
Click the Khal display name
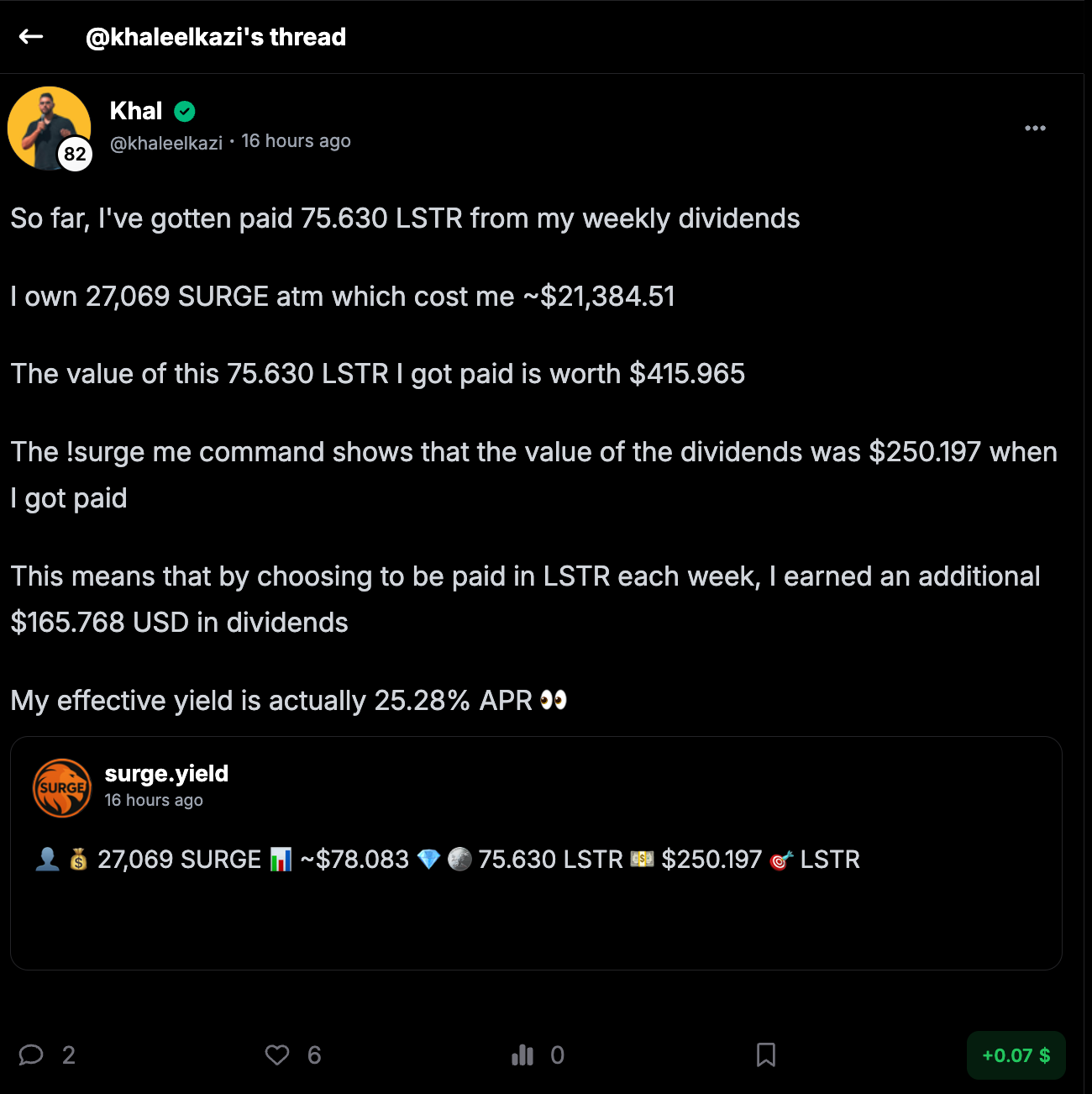point(136,111)
